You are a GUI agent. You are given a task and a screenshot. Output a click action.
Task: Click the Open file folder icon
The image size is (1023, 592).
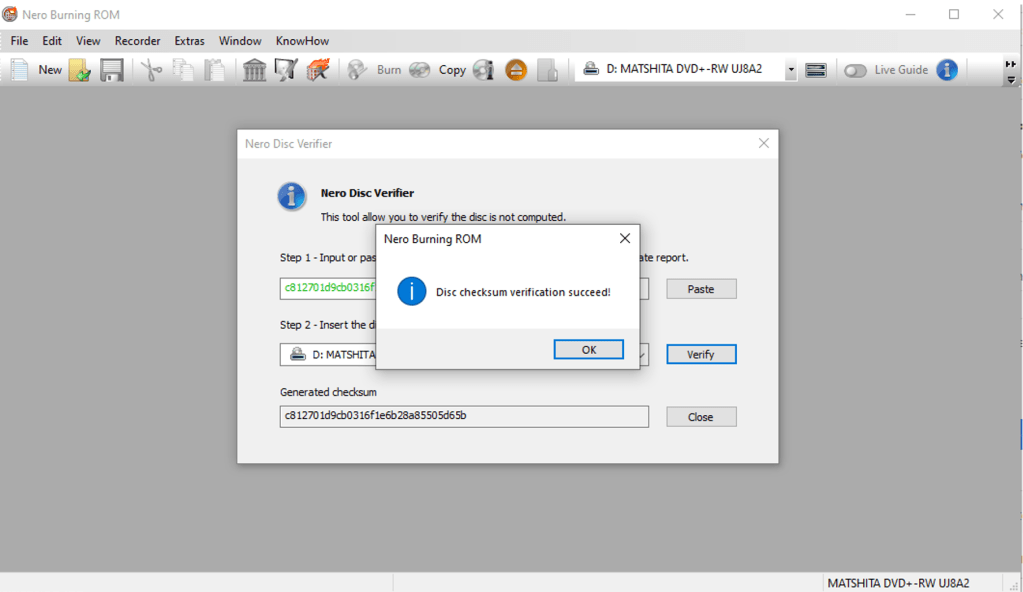(80, 70)
